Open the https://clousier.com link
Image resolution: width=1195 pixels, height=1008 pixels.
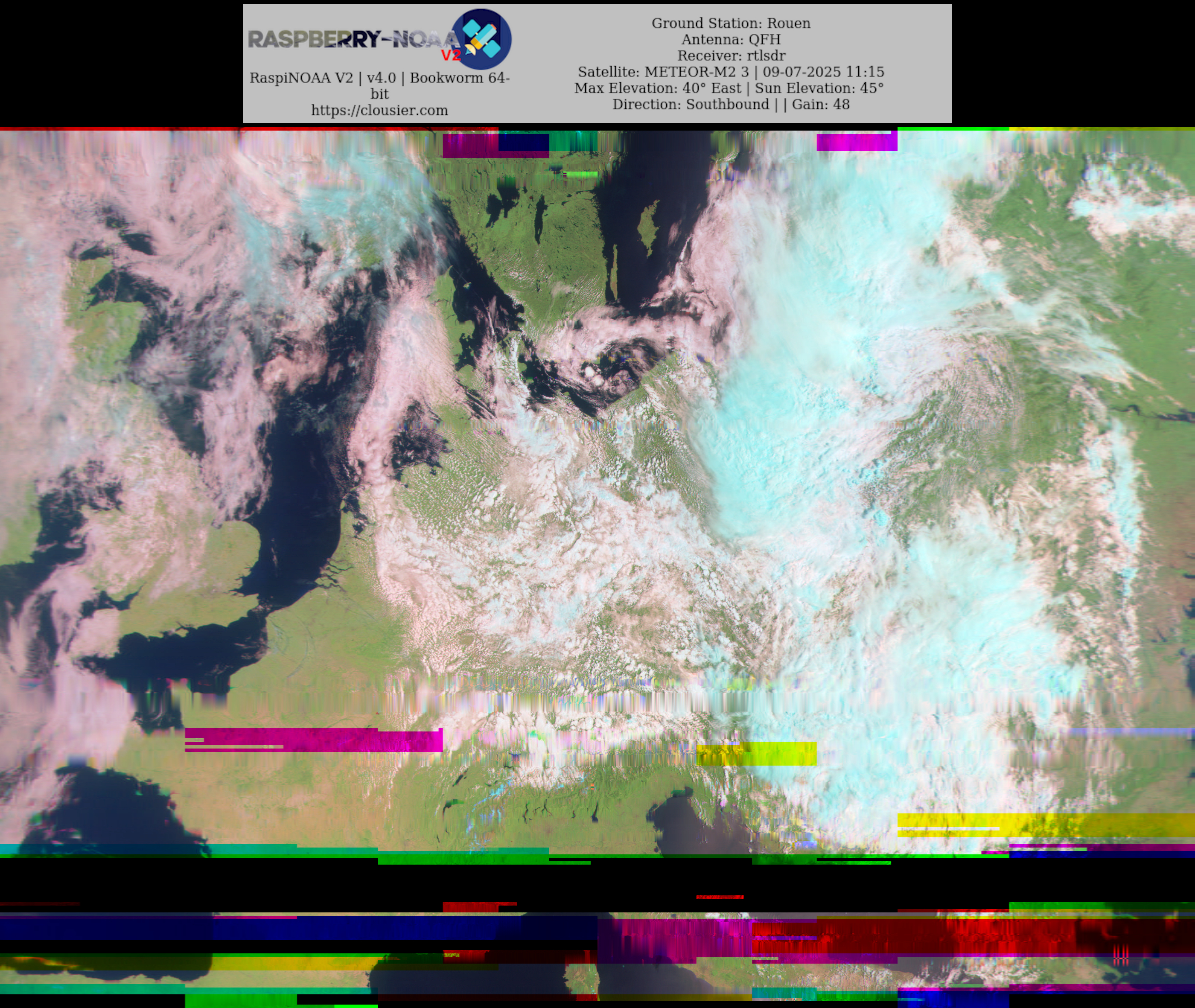pos(379,110)
